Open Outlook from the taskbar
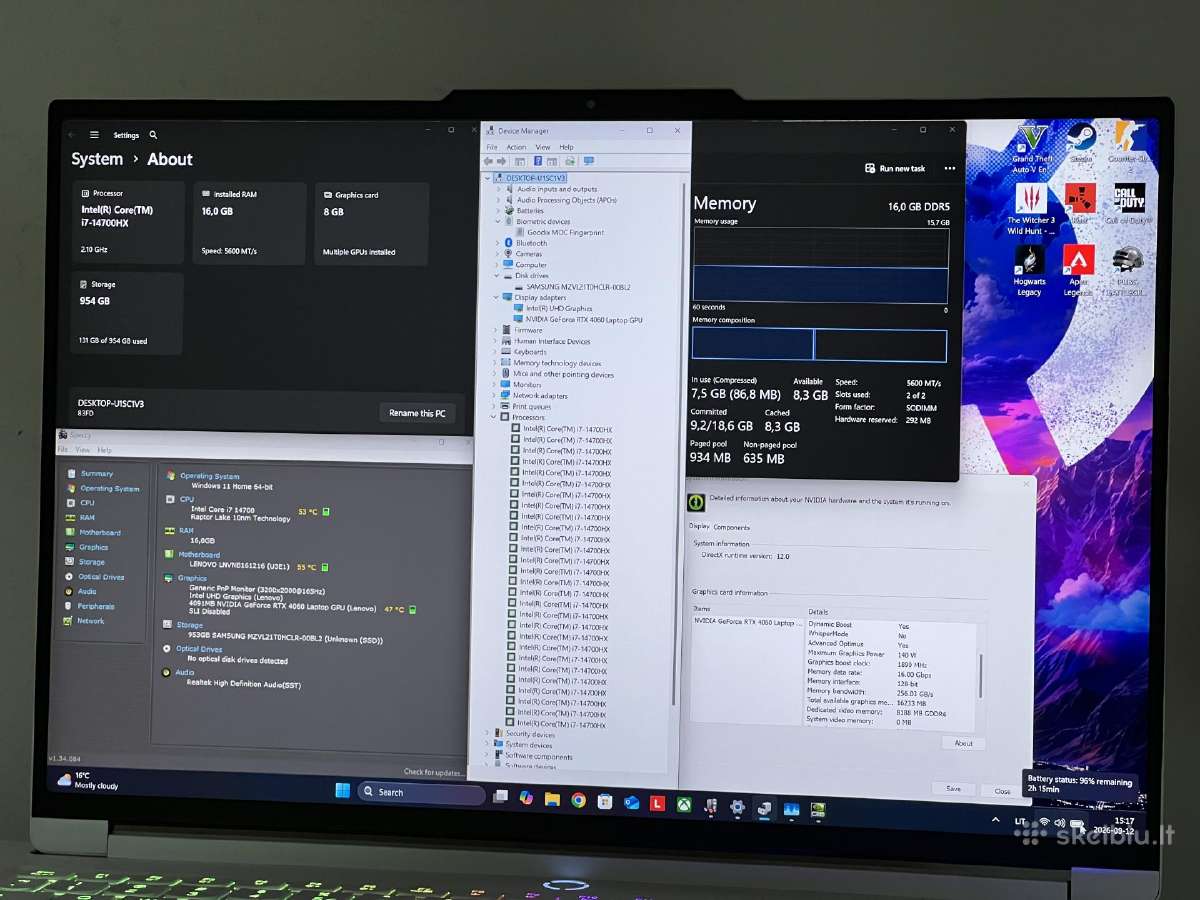The image size is (1200, 900). coord(631,802)
